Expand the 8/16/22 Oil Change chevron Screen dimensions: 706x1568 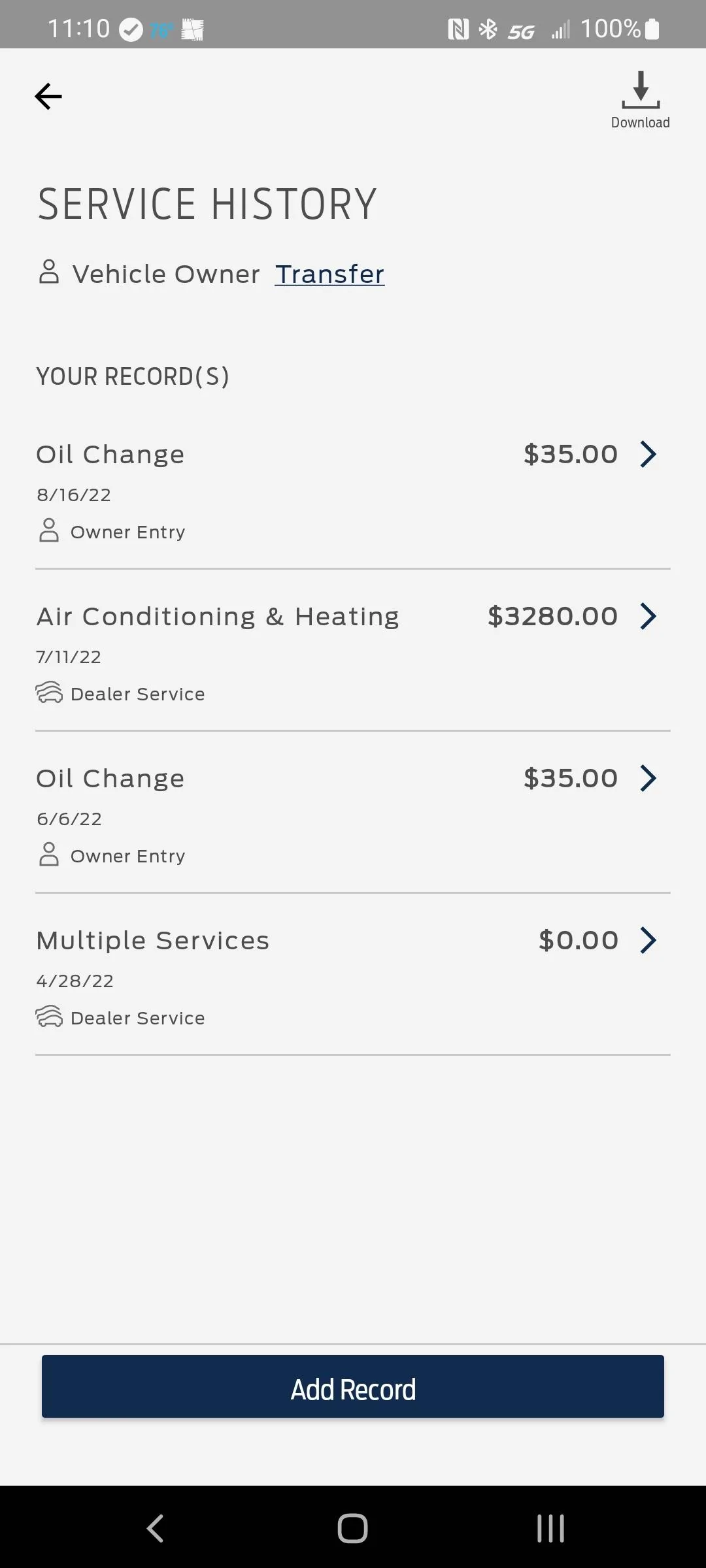(648, 454)
